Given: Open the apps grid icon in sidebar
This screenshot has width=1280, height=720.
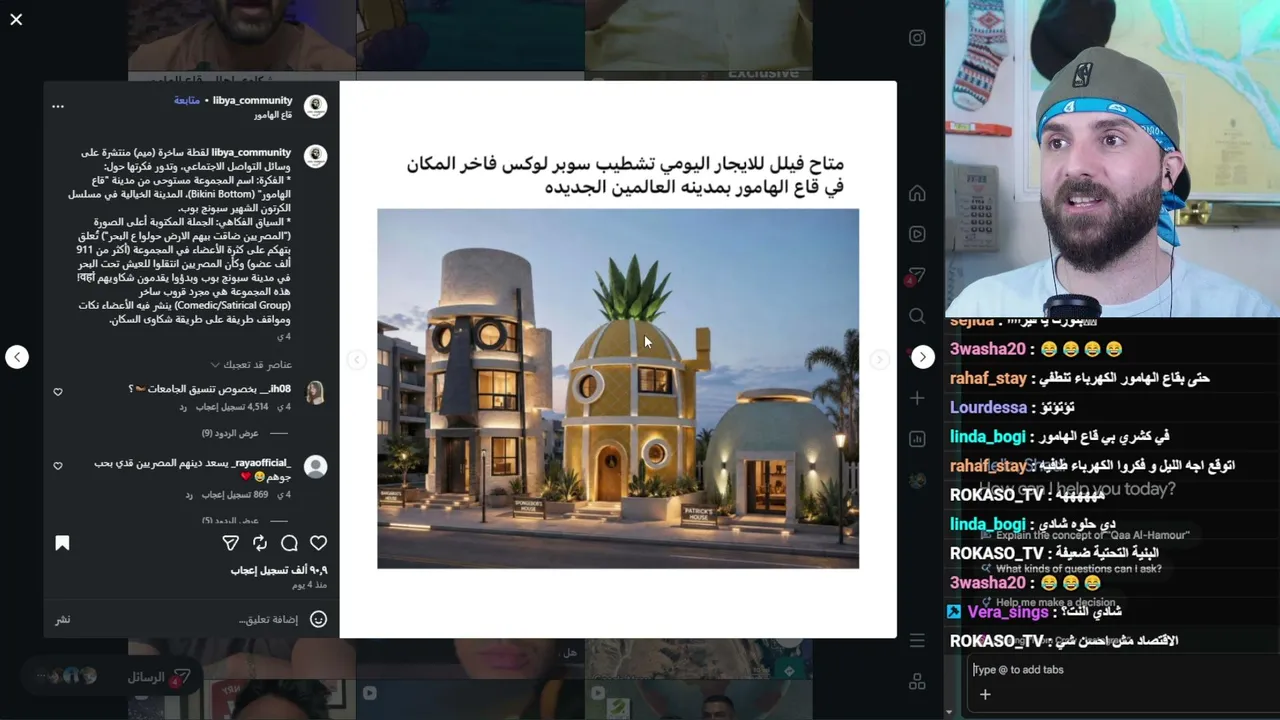Looking at the screenshot, I should click(917, 682).
